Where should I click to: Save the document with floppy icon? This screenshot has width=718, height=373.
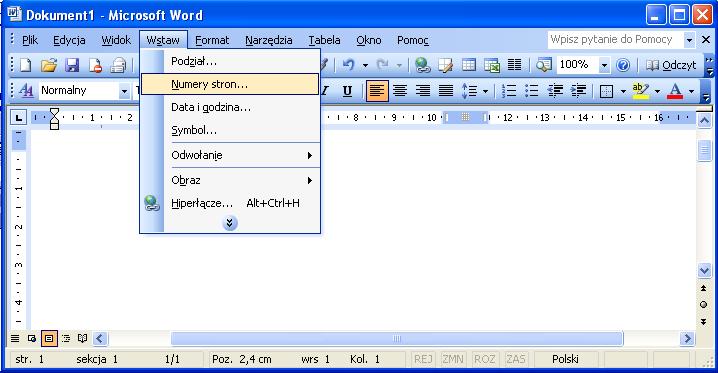tap(72, 65)
